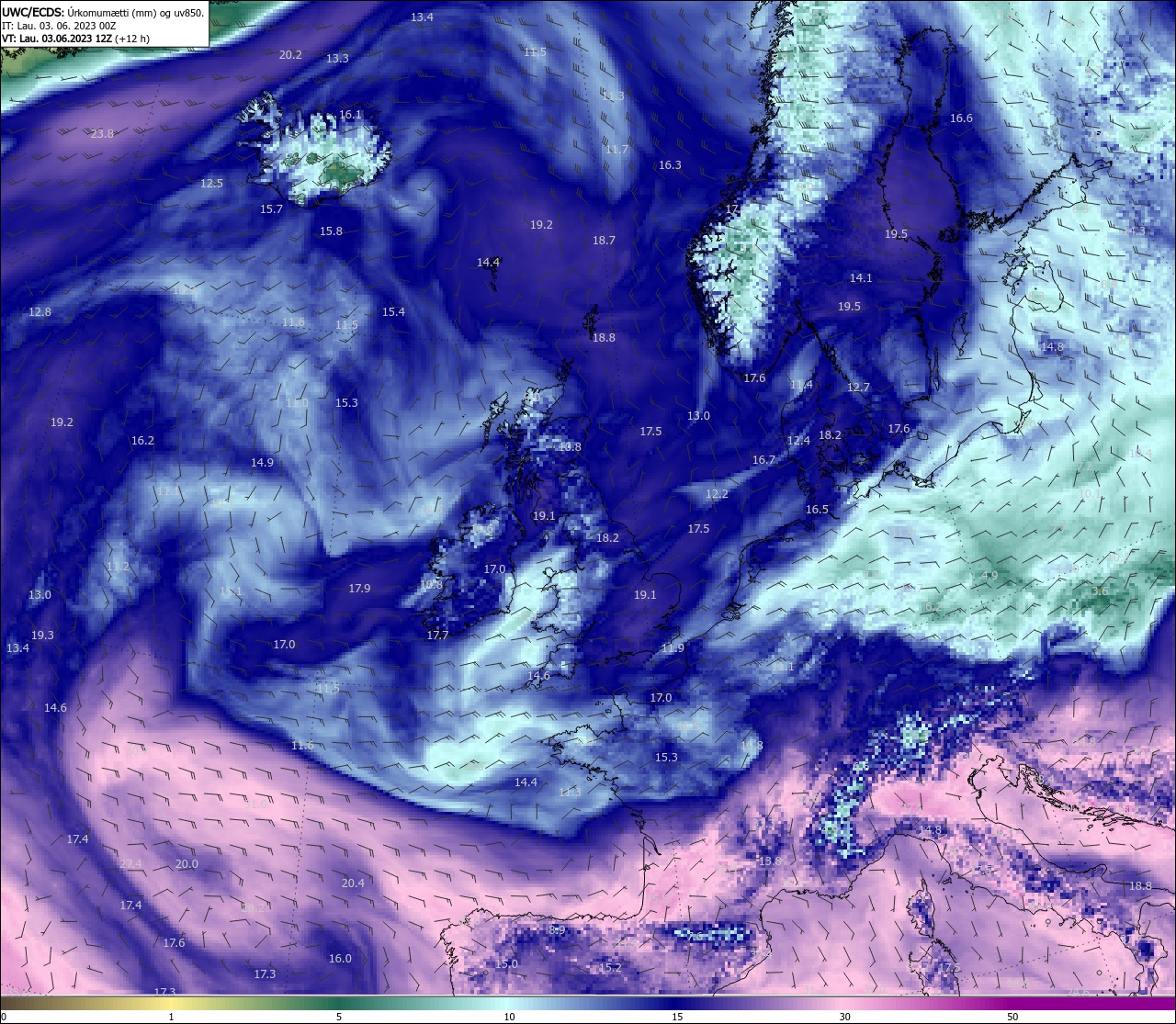1176x1024 pixels.
Task: Click the colour scale tick label 30
Action: coord(844,1017)
